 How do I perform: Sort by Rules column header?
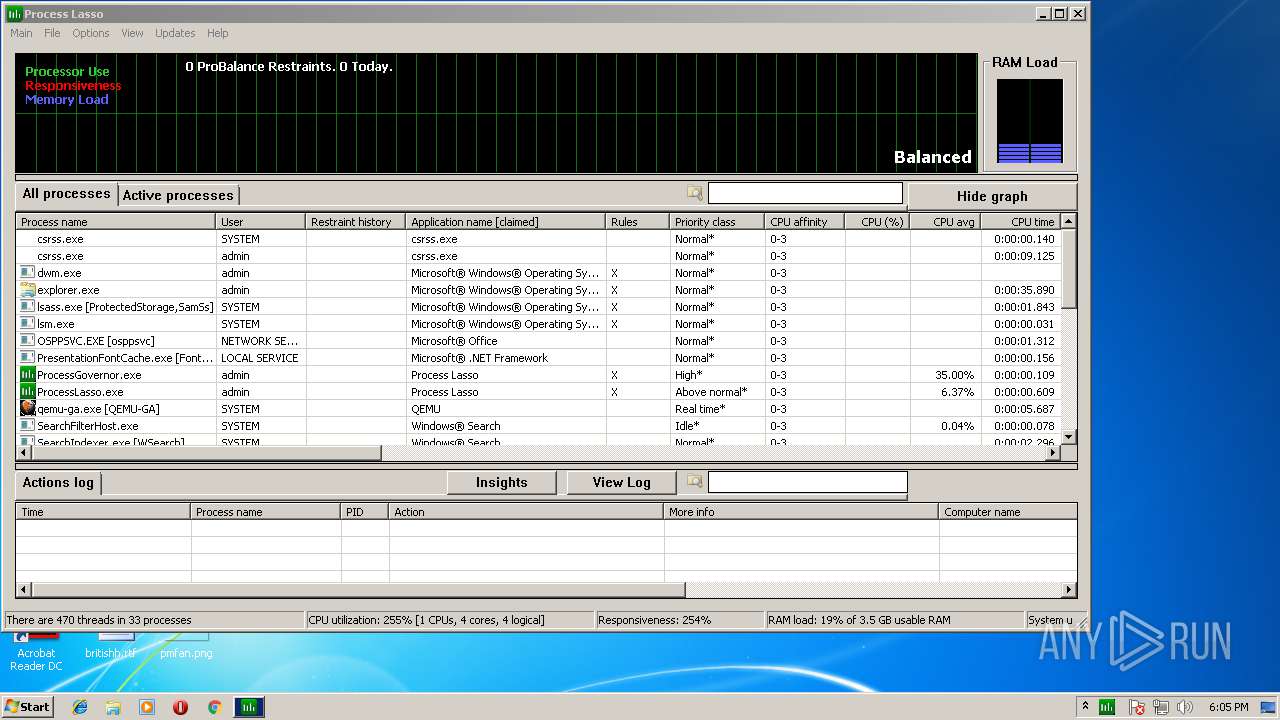[637, 222]
